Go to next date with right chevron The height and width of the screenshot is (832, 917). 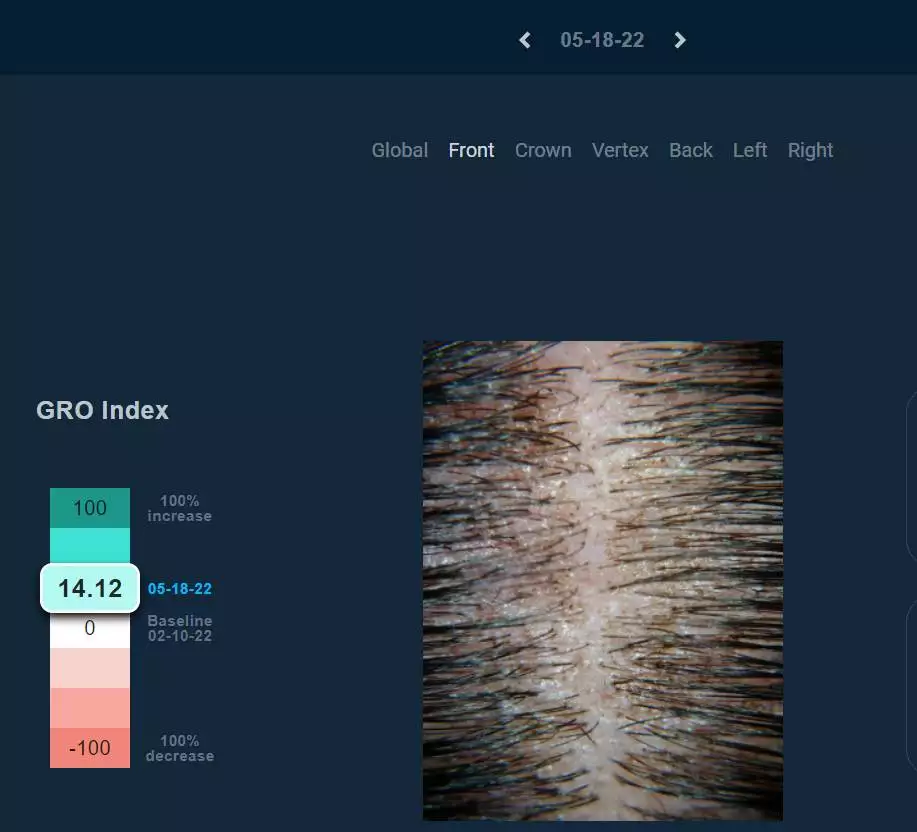coord(680,40)
